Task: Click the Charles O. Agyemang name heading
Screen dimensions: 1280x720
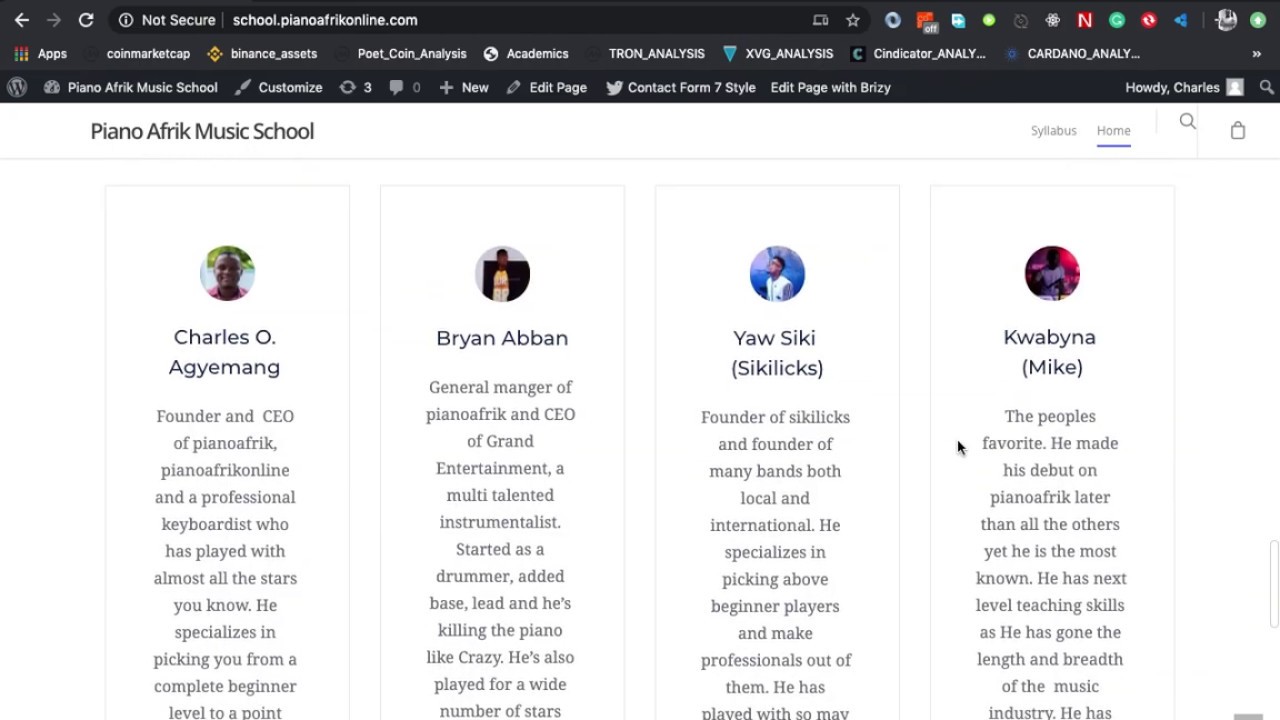Action: [x=225, y=352]
